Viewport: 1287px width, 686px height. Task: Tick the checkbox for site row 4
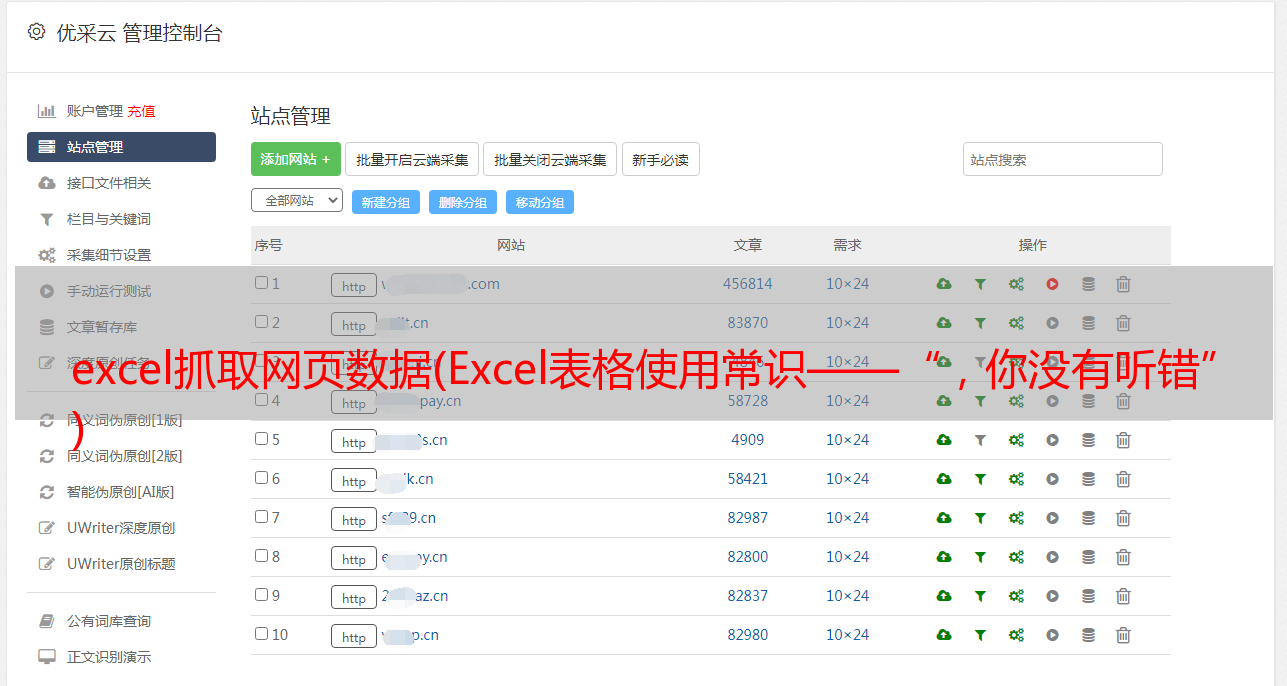pos(261,400)
